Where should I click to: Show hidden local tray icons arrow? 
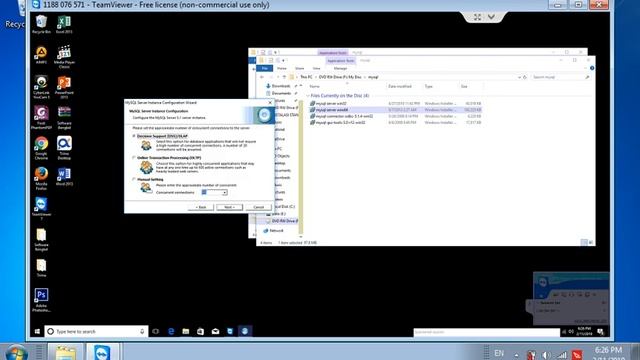tap(516, 355)
